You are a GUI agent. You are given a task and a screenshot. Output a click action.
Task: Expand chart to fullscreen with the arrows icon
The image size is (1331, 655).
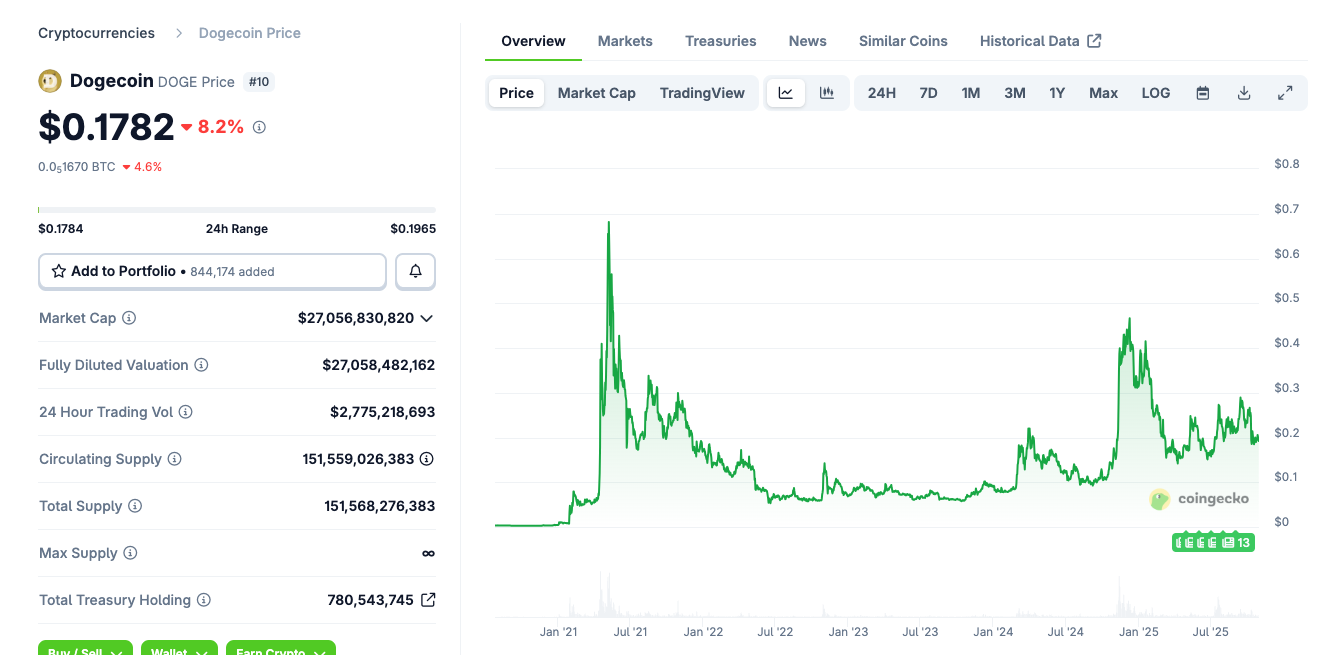1285,92
